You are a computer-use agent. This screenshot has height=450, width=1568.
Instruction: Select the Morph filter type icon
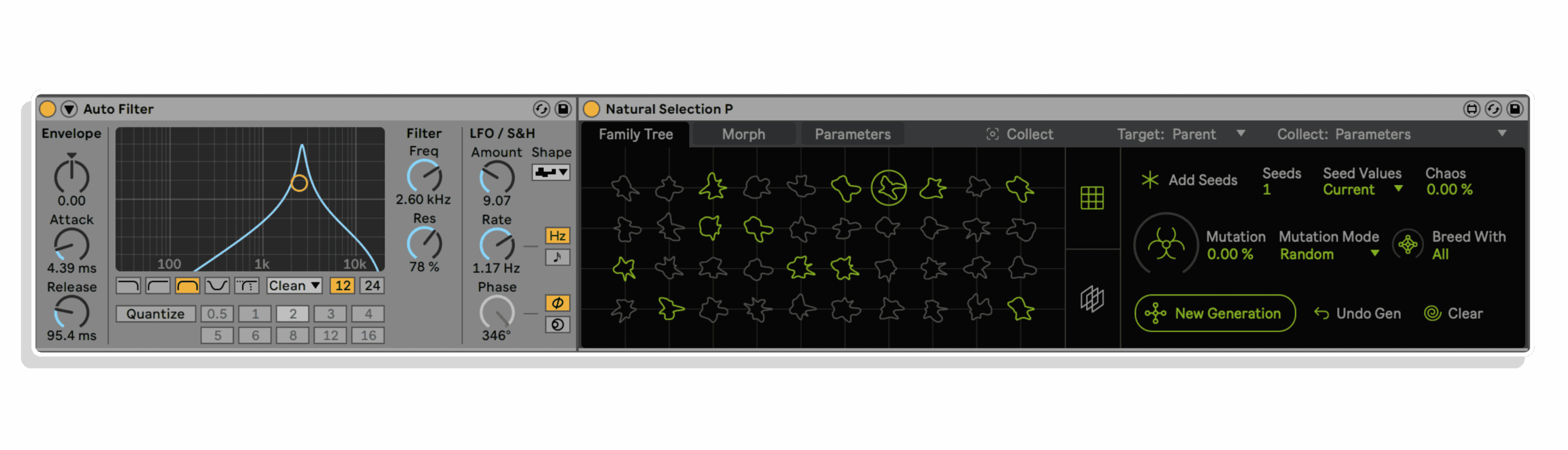click(247, 286)
